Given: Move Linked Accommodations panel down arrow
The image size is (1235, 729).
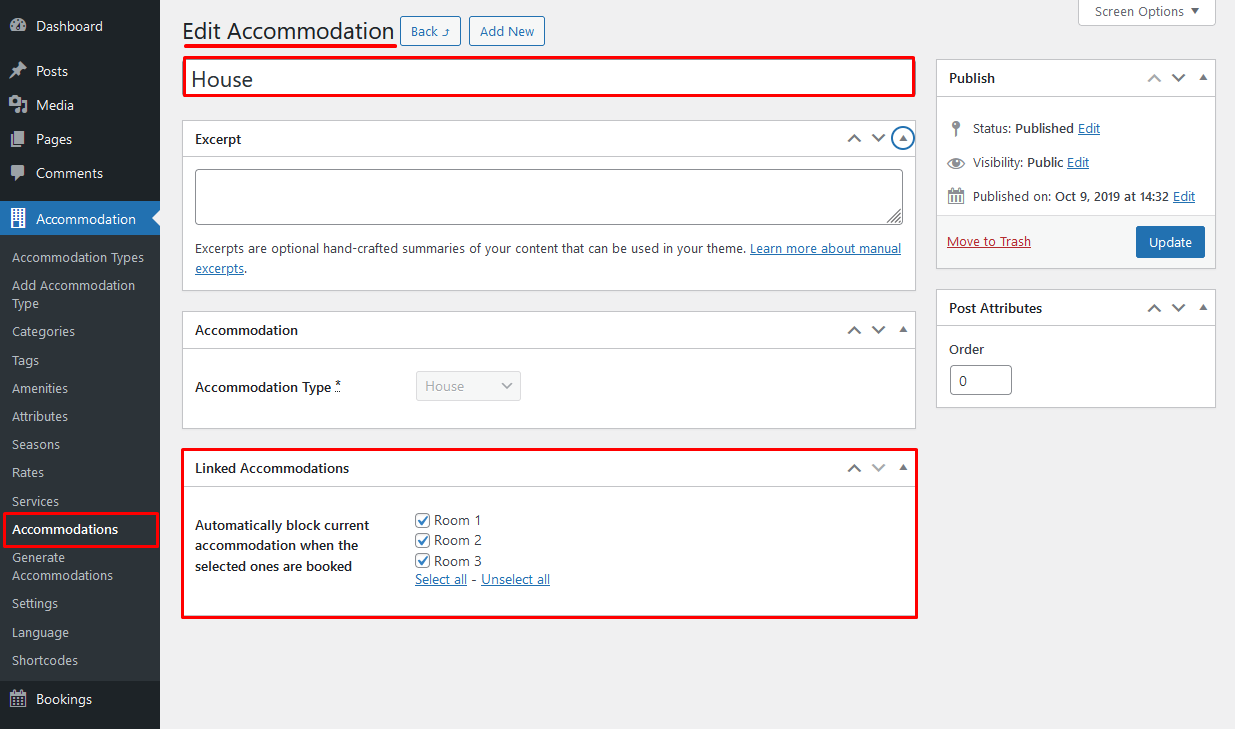Looking at the screenshot, I should click(x=878, y=467).
